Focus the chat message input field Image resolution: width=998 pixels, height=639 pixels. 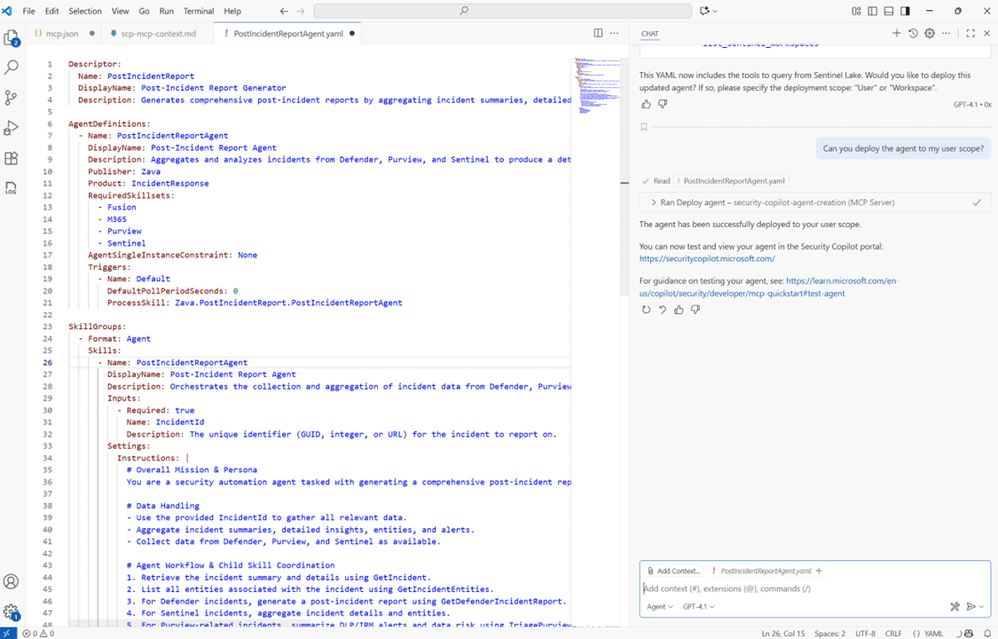(815, 589)
